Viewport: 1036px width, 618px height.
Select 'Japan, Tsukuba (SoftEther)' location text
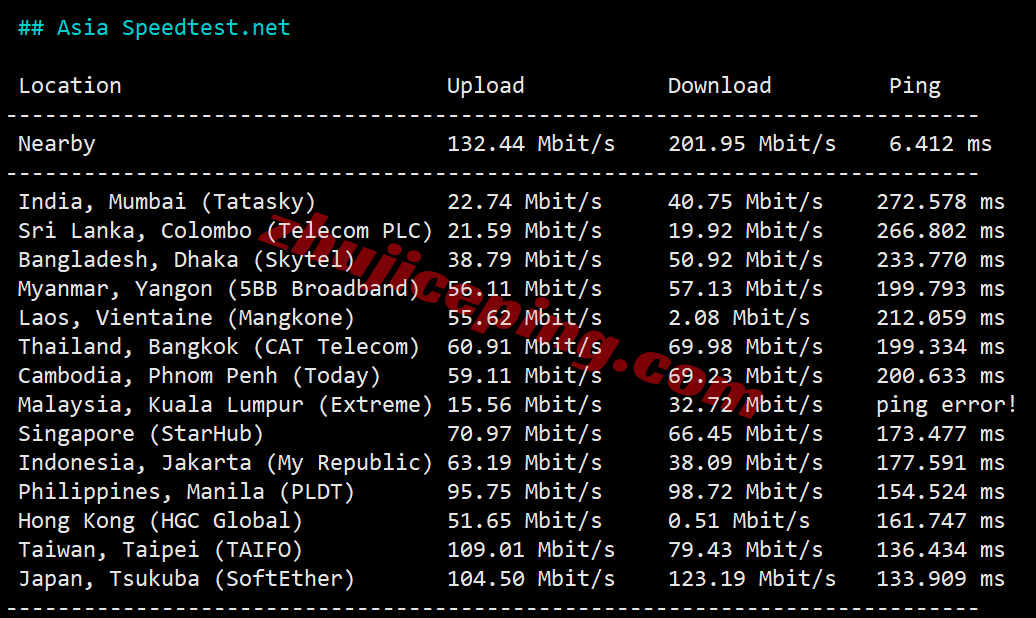(186, 580)
